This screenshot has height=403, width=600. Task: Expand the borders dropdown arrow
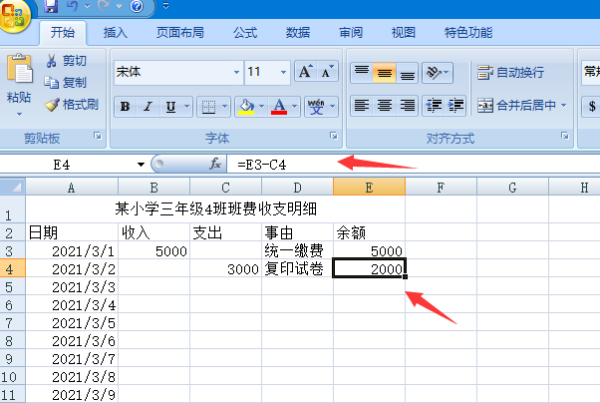coord(225,106)
